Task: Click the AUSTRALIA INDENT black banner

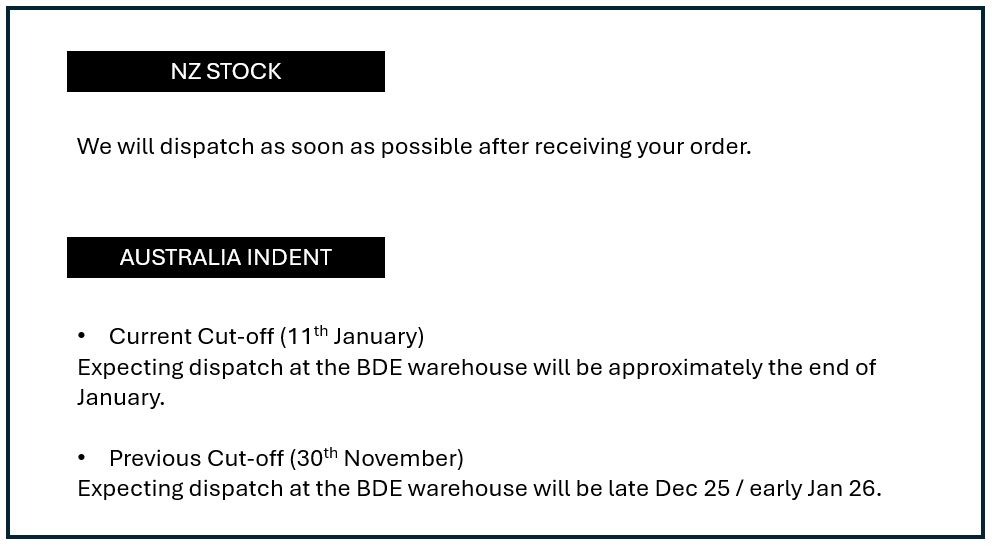Action: point(225,258)
